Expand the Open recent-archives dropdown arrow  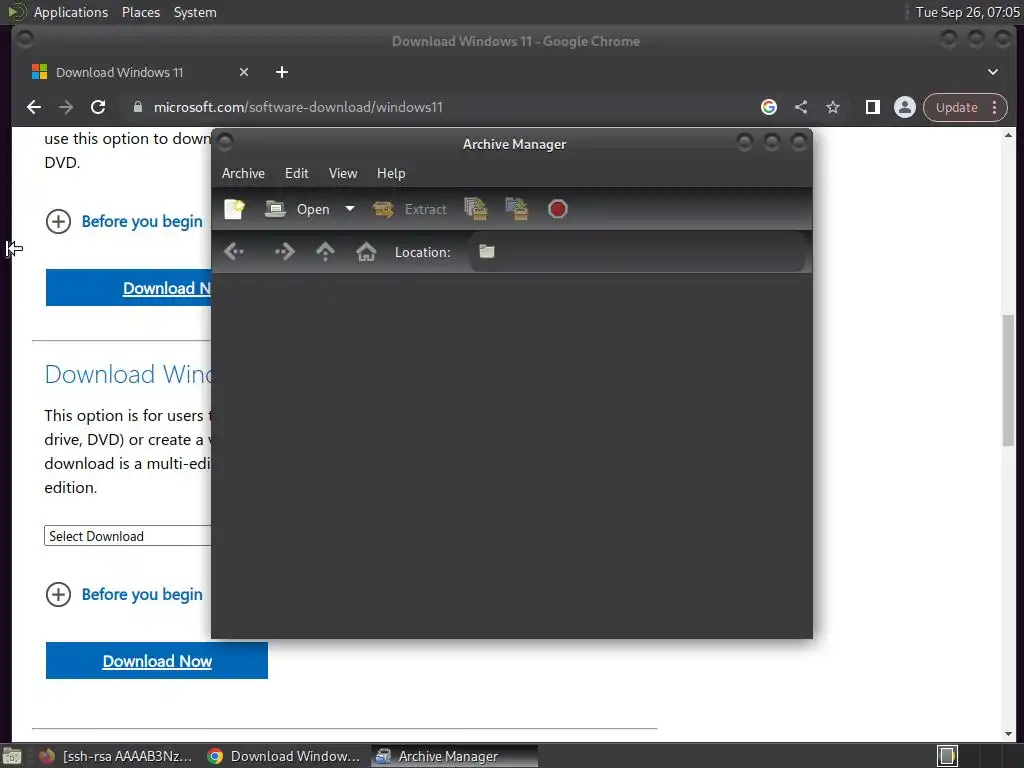[x=350, y=209]
